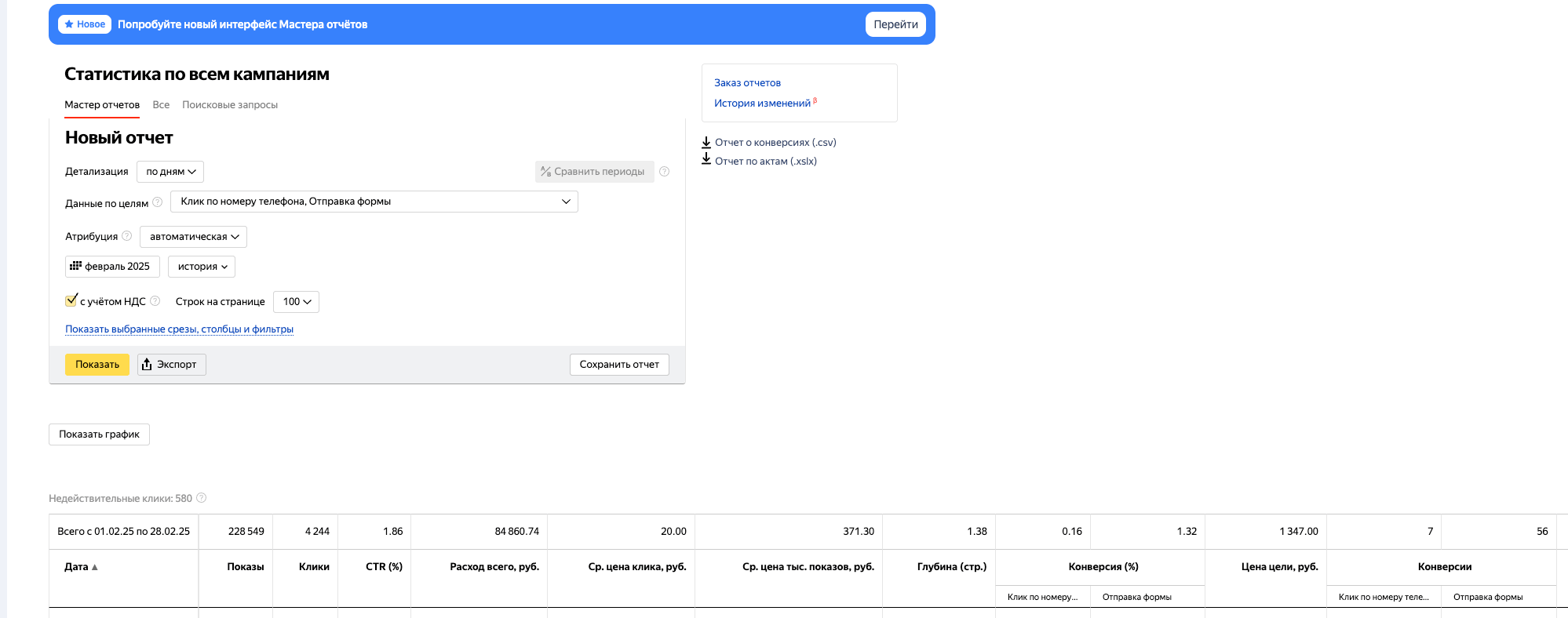Viewport: 1568px width, 618px height.
Task: Click download icon for conversions CSV report
Action: click(706, 142)
